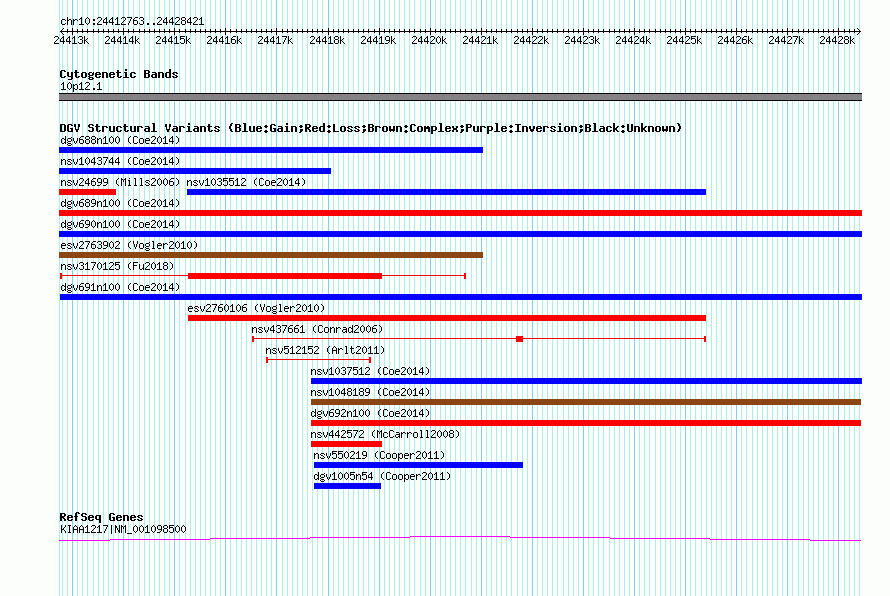Click the brown esv2763902 (Vogler2010) complex bar
Screen dimensions: 890x596
tap(271, 255)
